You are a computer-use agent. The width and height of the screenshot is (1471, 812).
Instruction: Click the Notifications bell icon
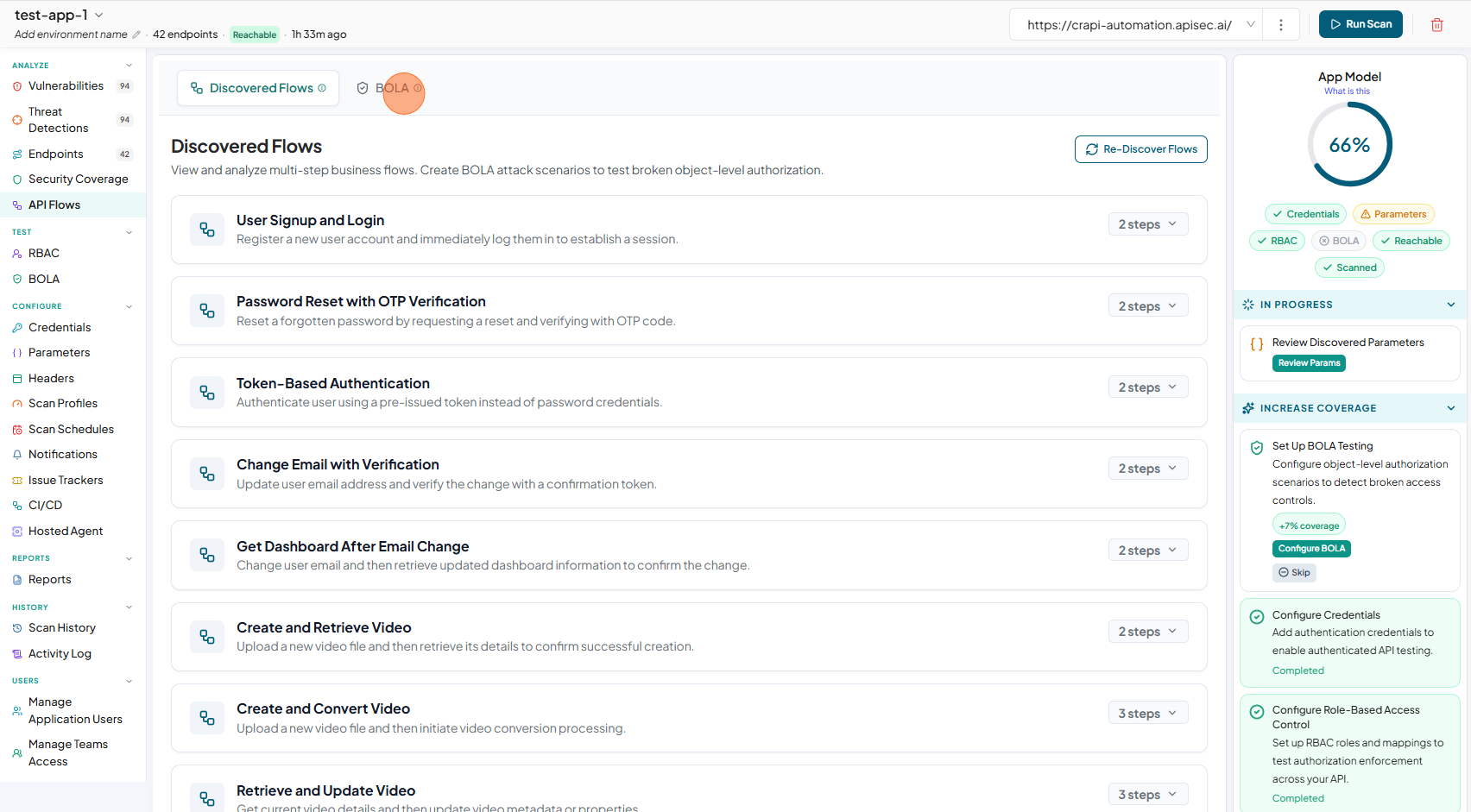(17, 455)
